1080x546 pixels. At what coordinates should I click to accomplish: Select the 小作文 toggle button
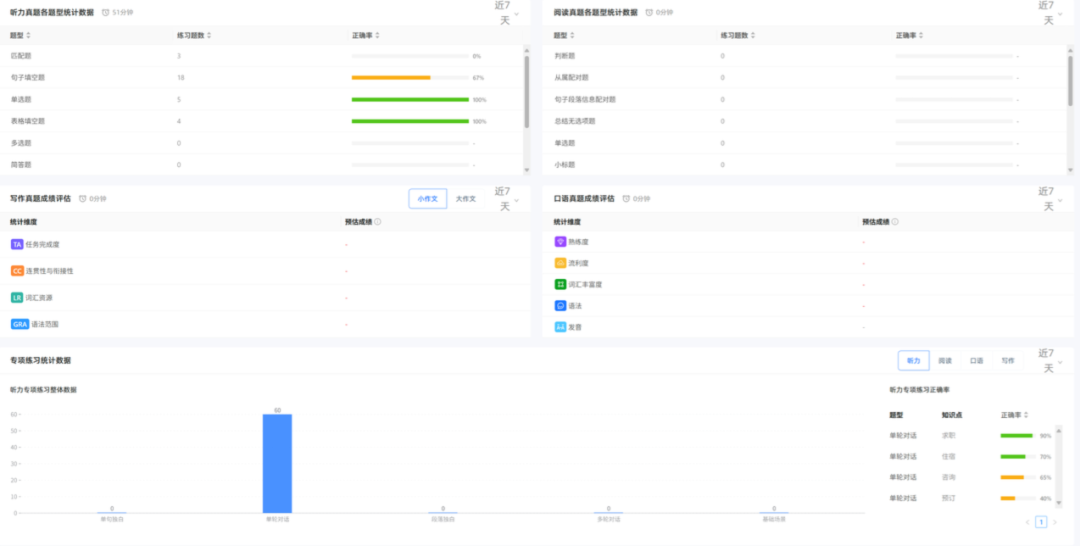coord(427,199)
